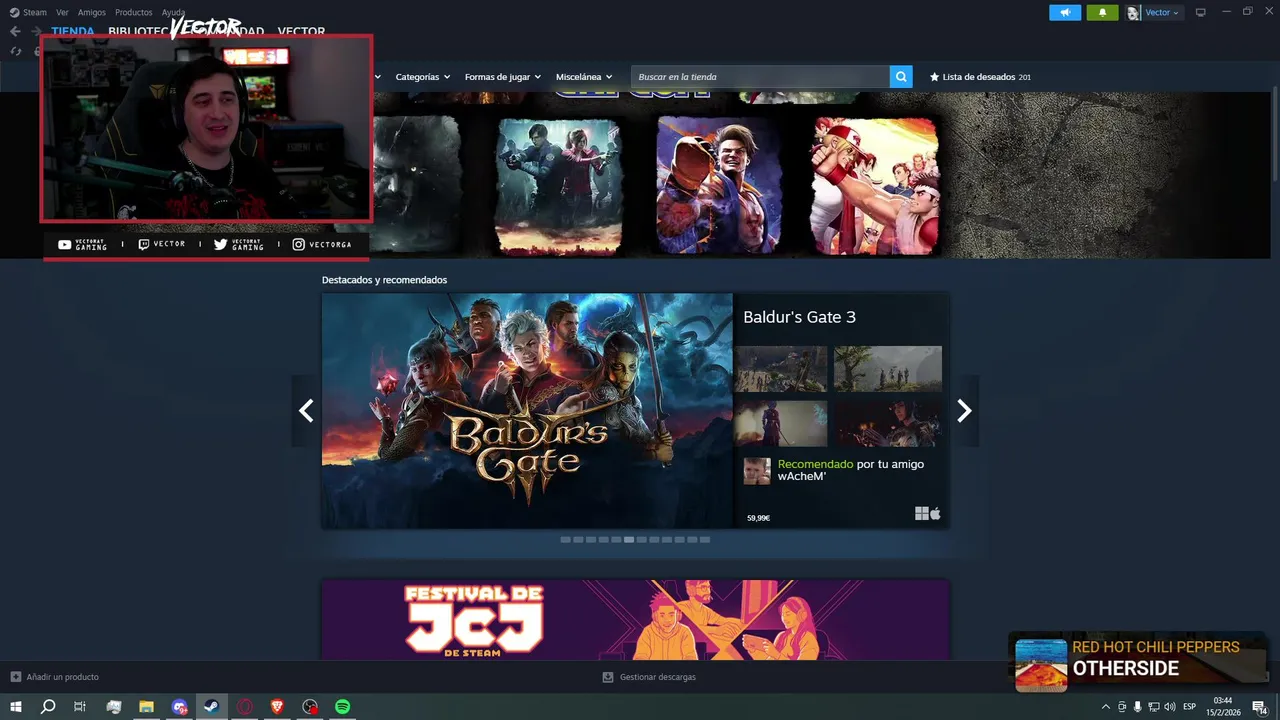
Task: Click the Recomendado por tu amigo text
Action: pos(851,470)
